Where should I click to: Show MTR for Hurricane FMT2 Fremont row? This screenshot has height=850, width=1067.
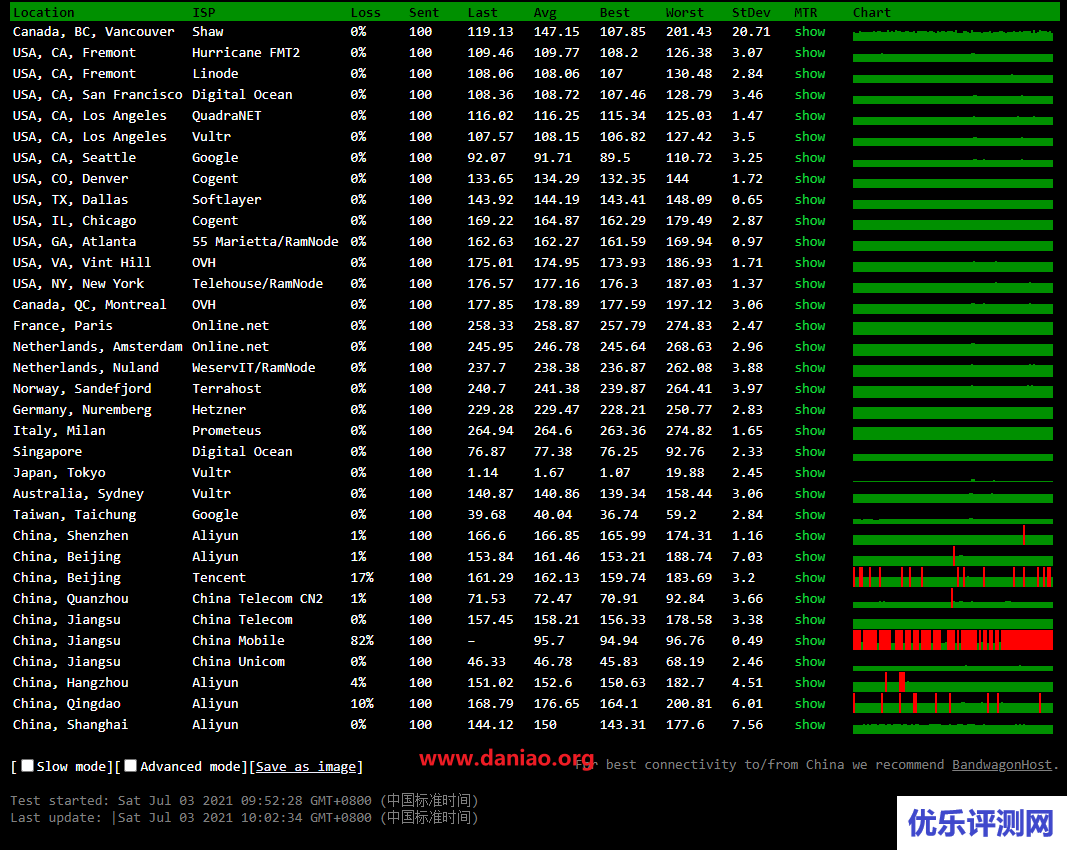[x=810, y=52]
